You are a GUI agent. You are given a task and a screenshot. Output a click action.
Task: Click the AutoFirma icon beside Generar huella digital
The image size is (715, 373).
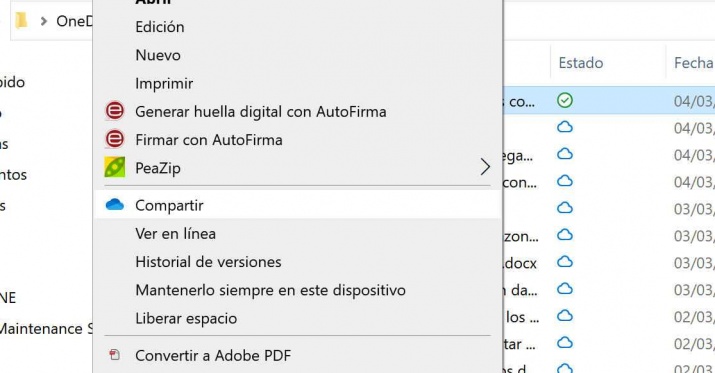click(114, 111)
